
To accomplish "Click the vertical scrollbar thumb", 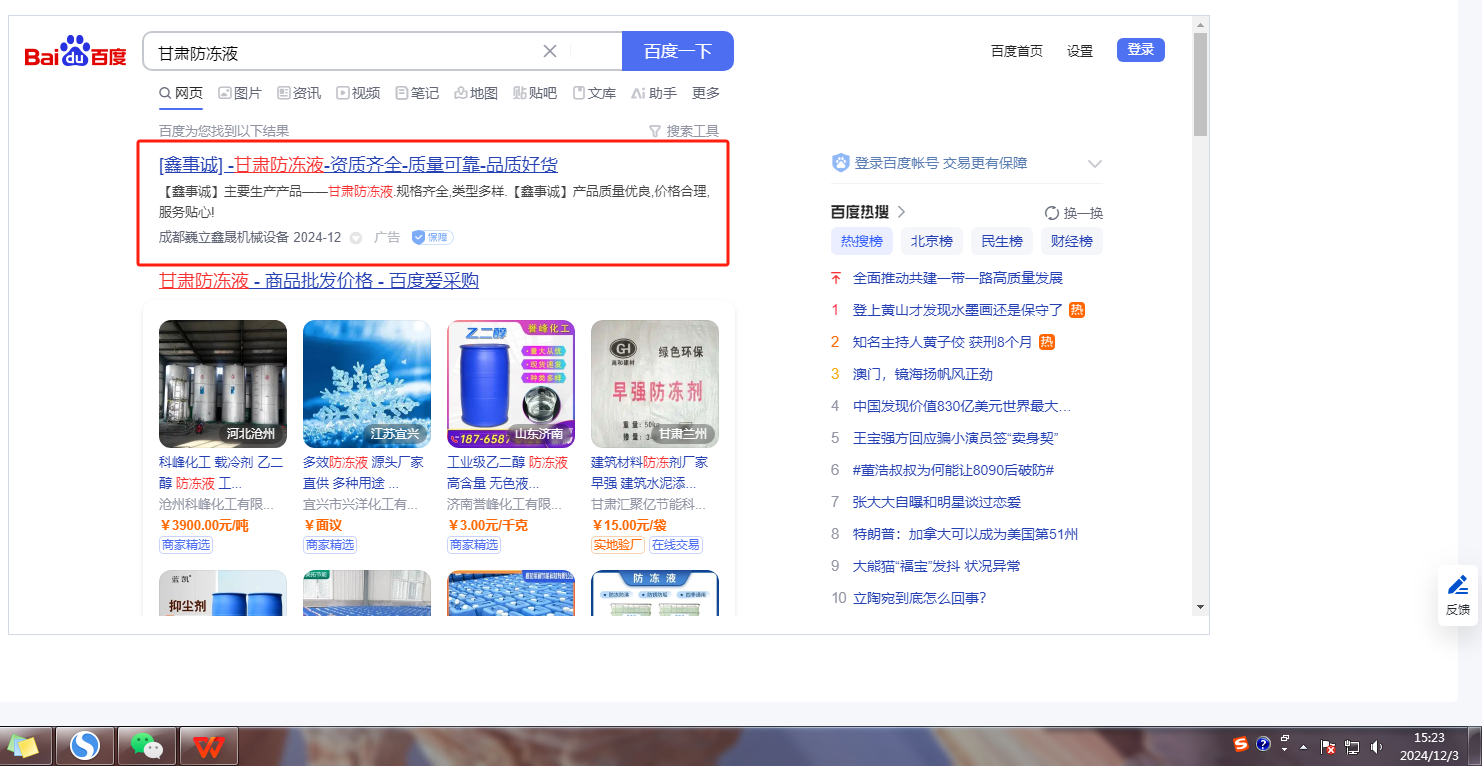I will pos(1200,84).
